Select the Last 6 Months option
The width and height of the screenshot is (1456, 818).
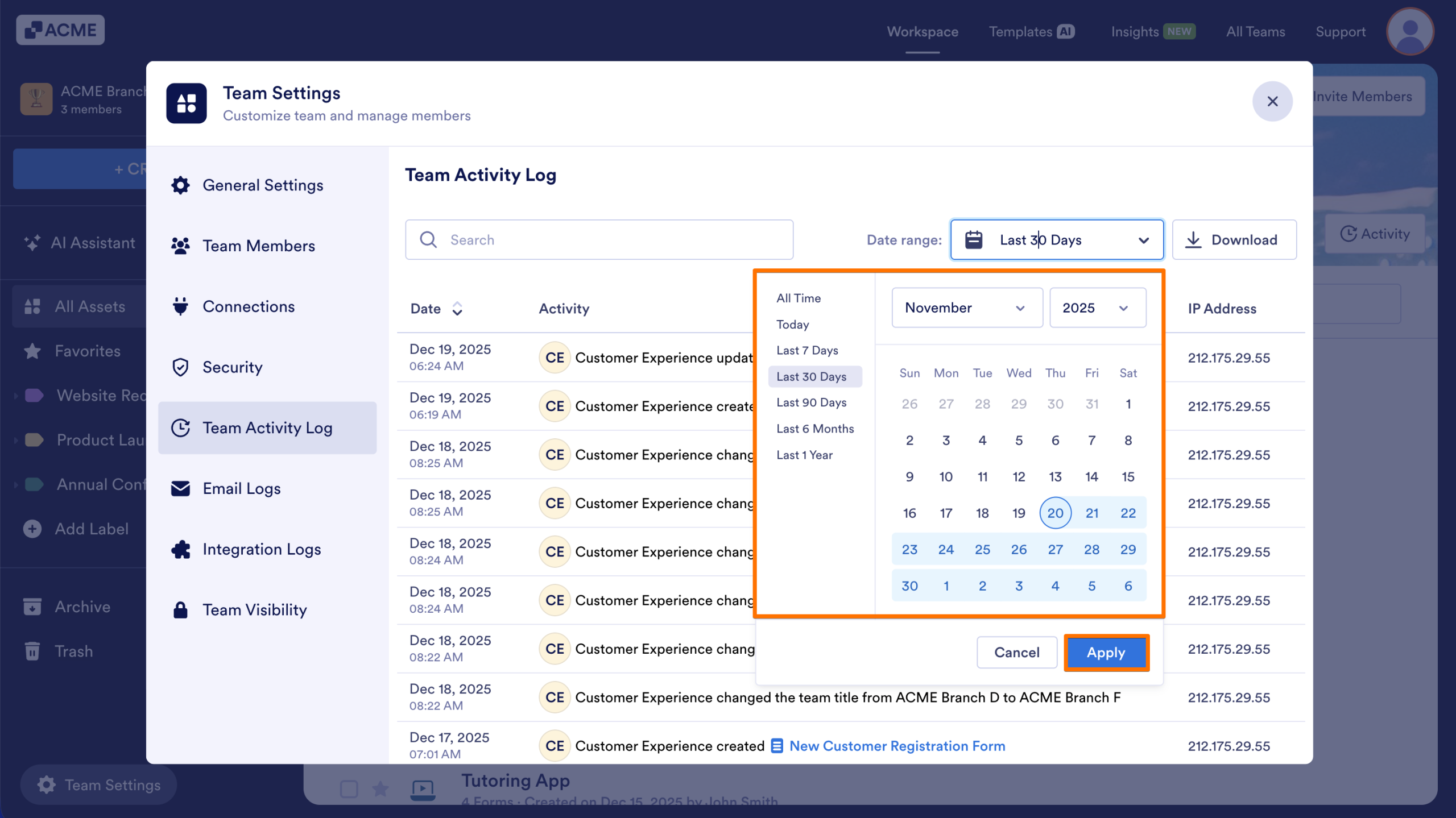pyautogui.click(x=815, y=429)
